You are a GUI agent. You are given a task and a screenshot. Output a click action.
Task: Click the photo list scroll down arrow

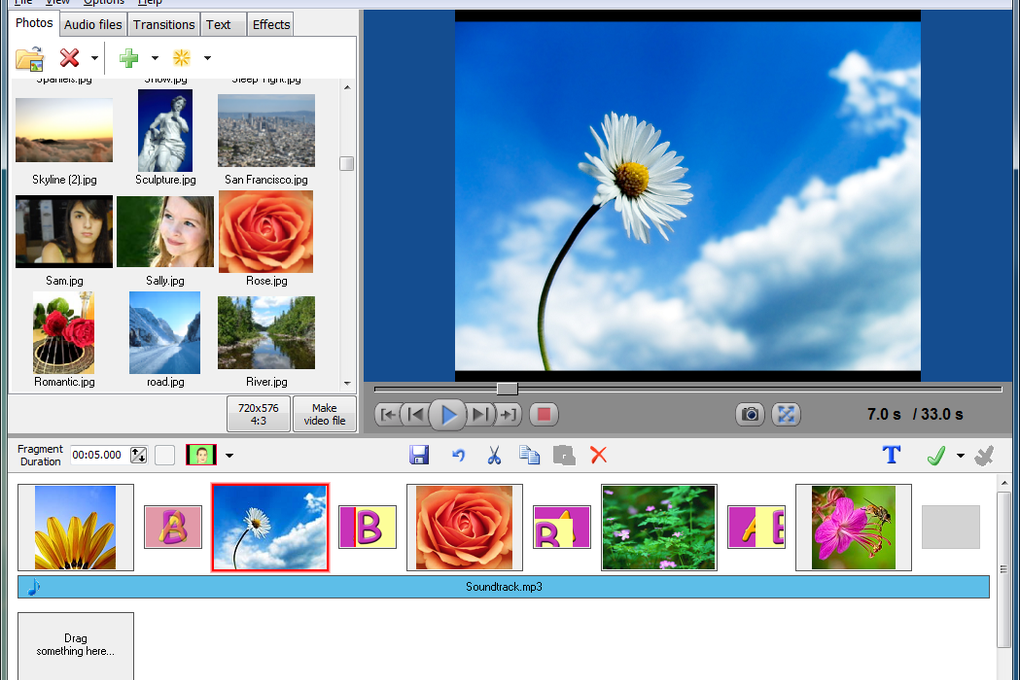pos(347,383)
